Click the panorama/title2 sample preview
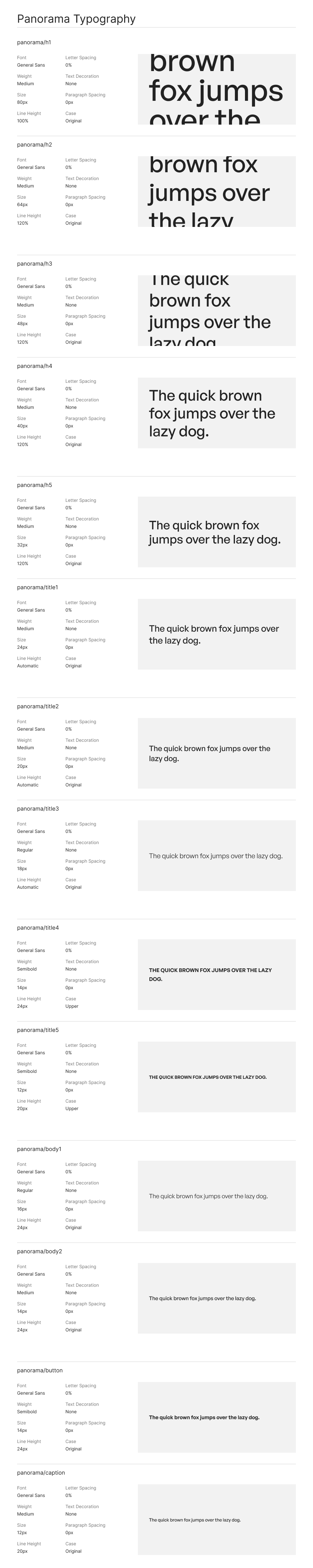Screen dimensions: 313x1568 [x=216, y=753]
